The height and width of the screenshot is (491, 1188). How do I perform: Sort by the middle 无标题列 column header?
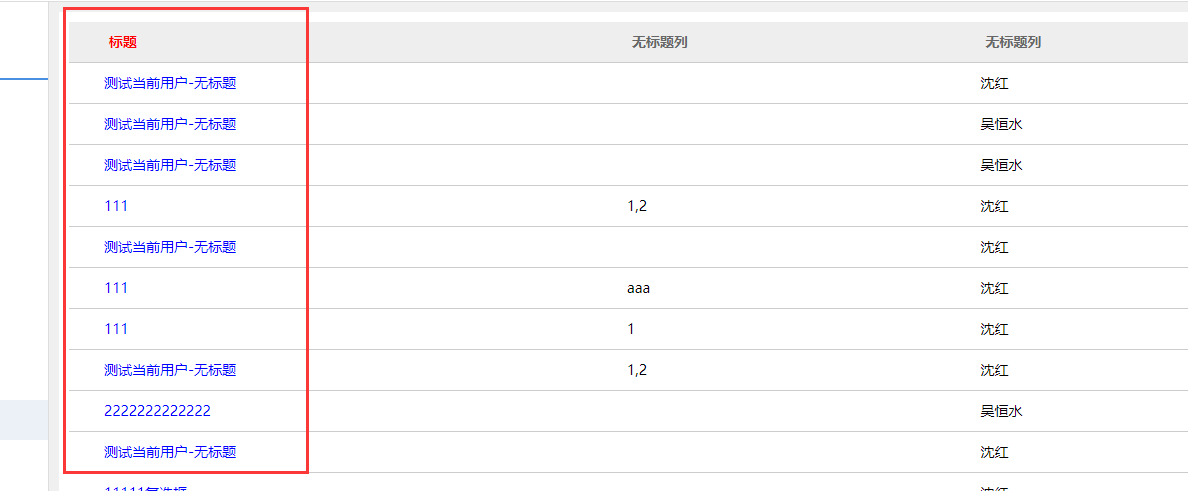[x=659, y=42]
